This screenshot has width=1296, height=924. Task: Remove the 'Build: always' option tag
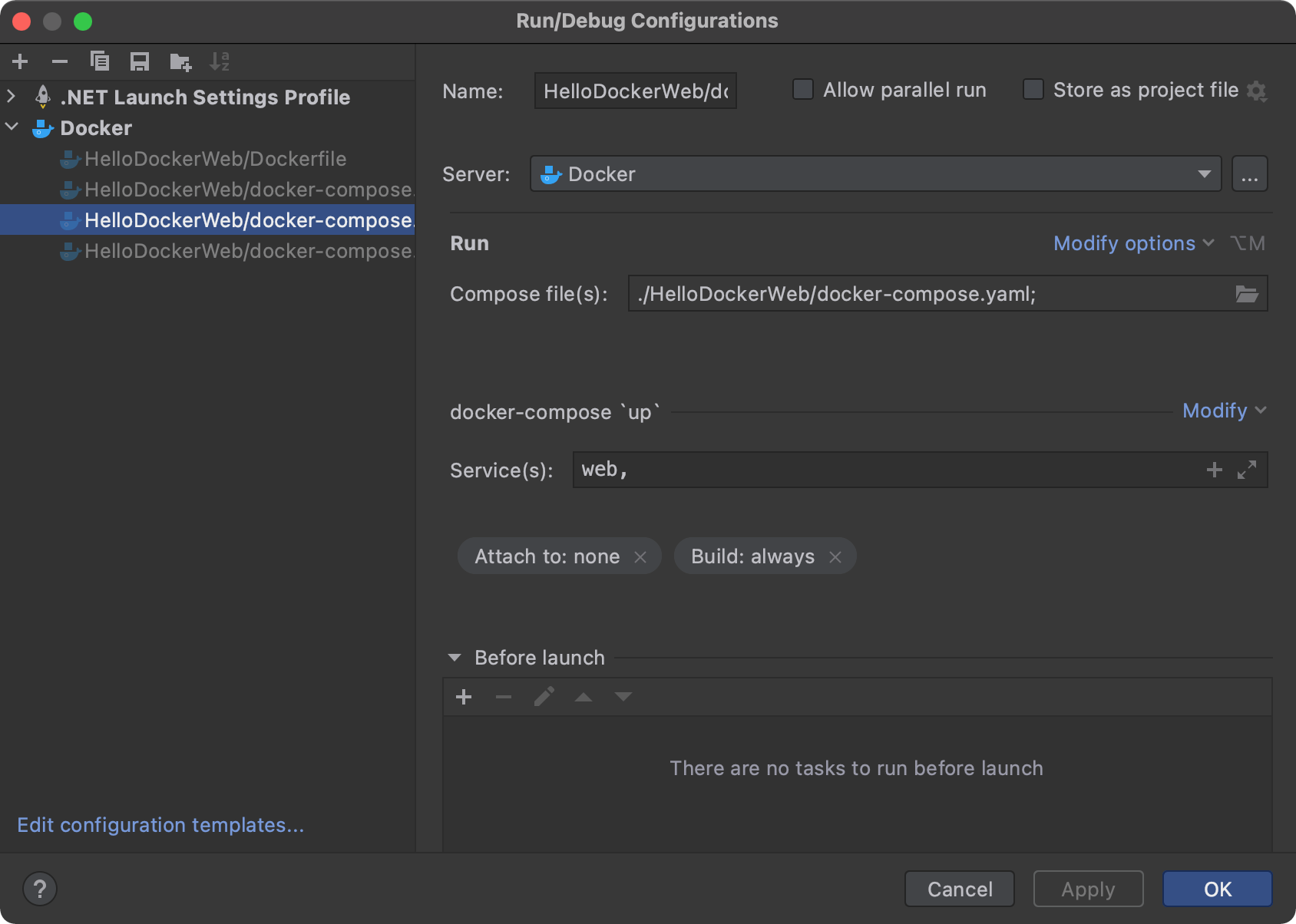click(x=835, y=557)
